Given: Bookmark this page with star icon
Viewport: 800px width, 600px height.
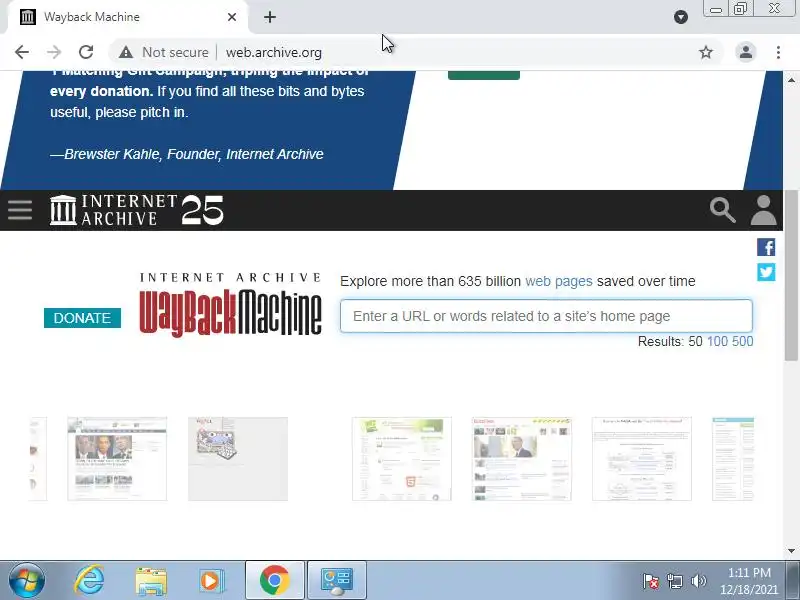Looking at the screenshot, I should click(706, 52).
